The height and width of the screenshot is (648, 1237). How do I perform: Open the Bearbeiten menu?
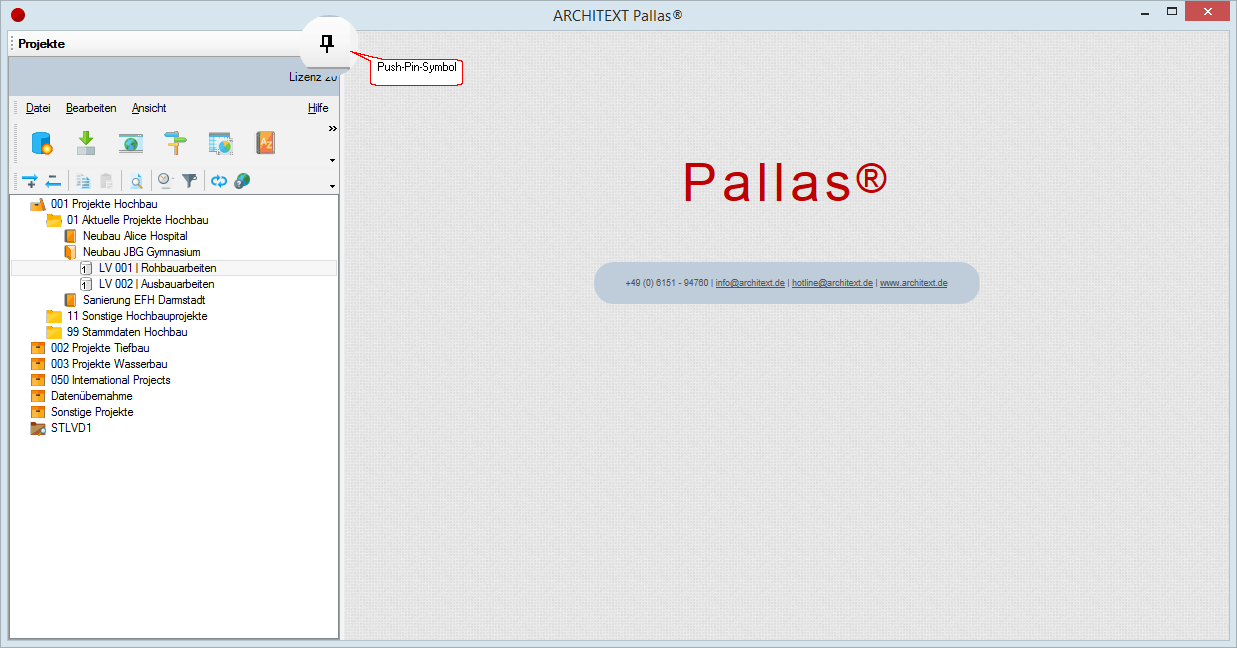tap(91, 108)
